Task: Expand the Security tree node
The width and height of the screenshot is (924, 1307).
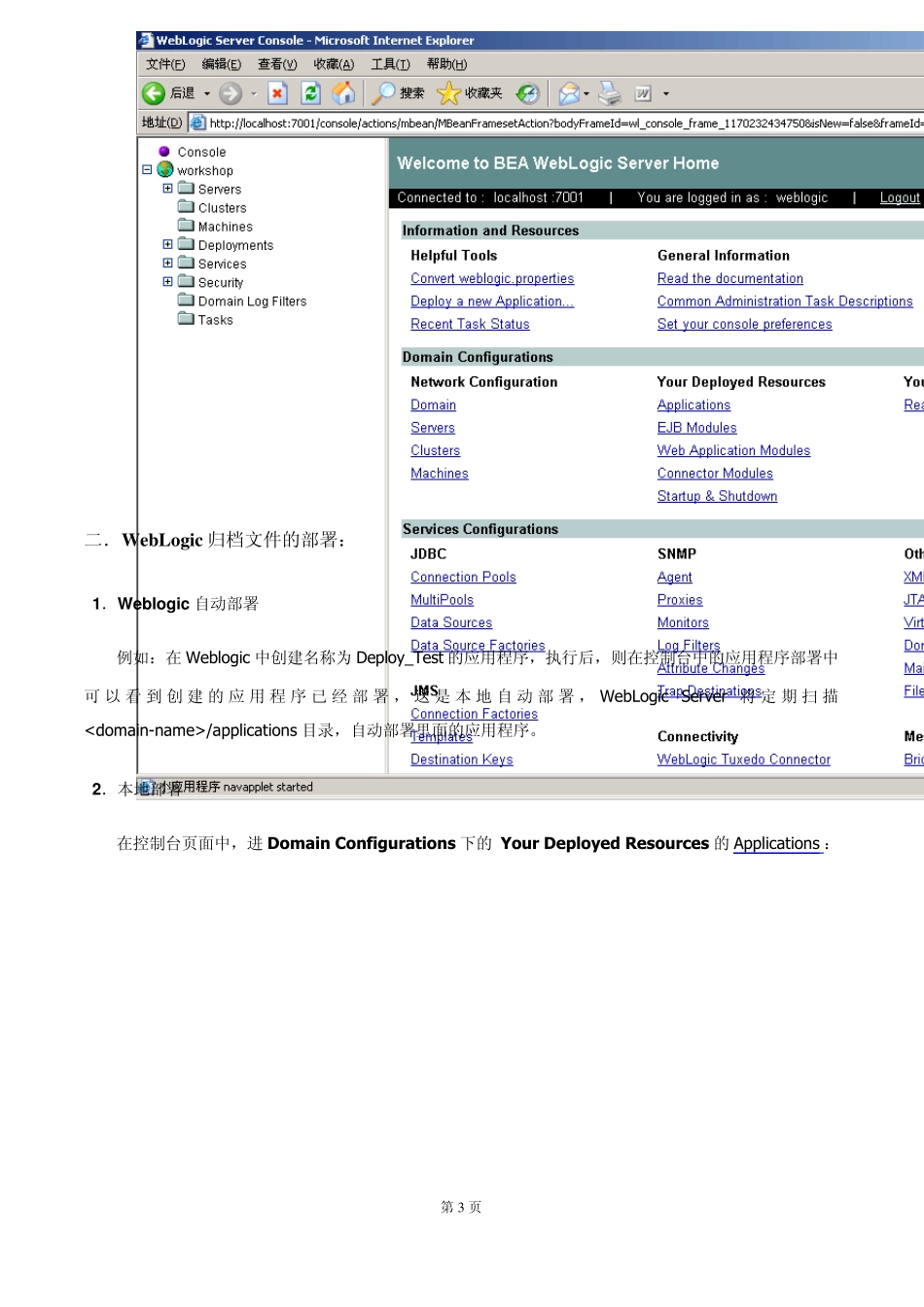Action: [x=167, y=282]
